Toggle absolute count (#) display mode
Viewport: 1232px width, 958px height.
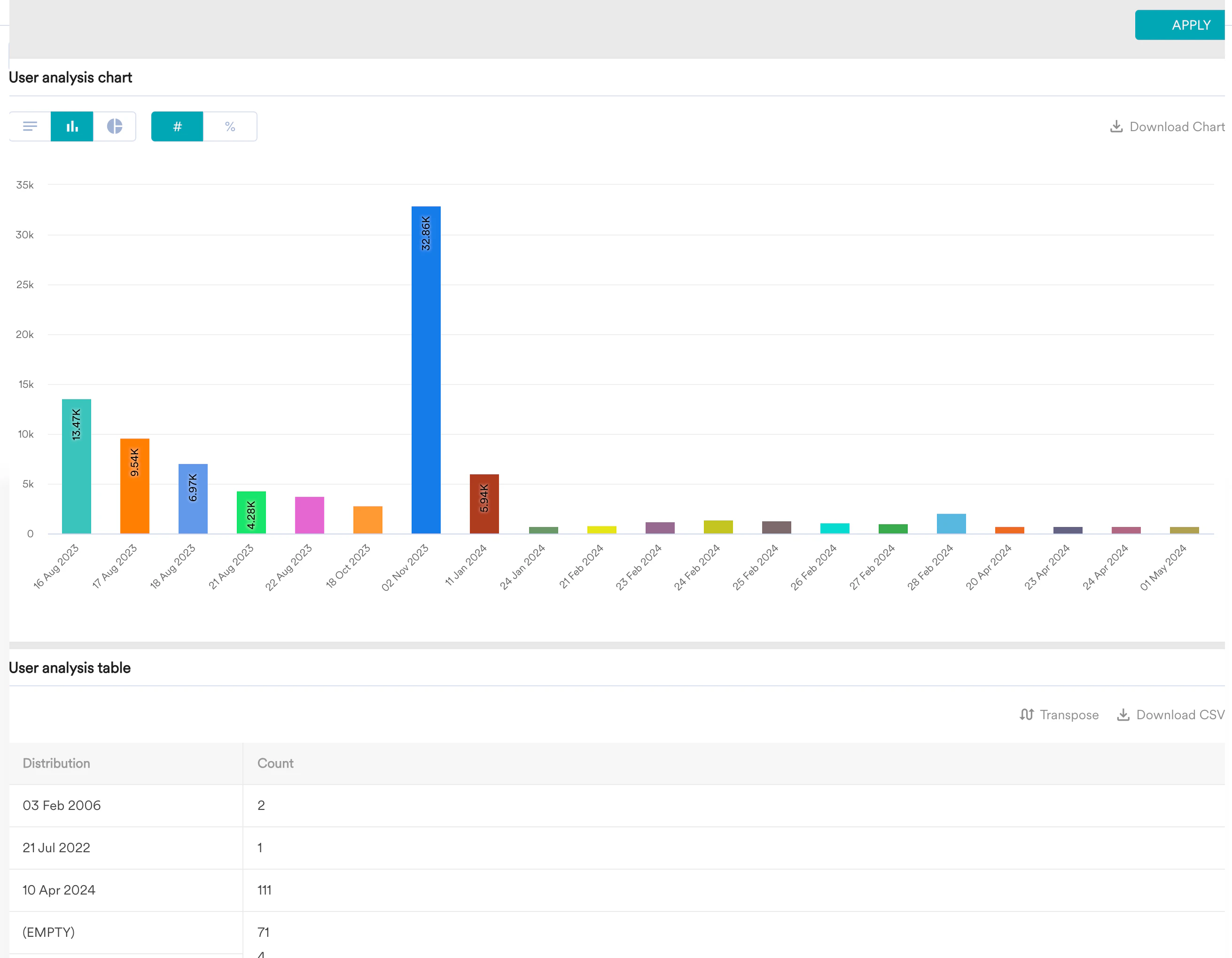pyautogui.click(x=177, y=126)
